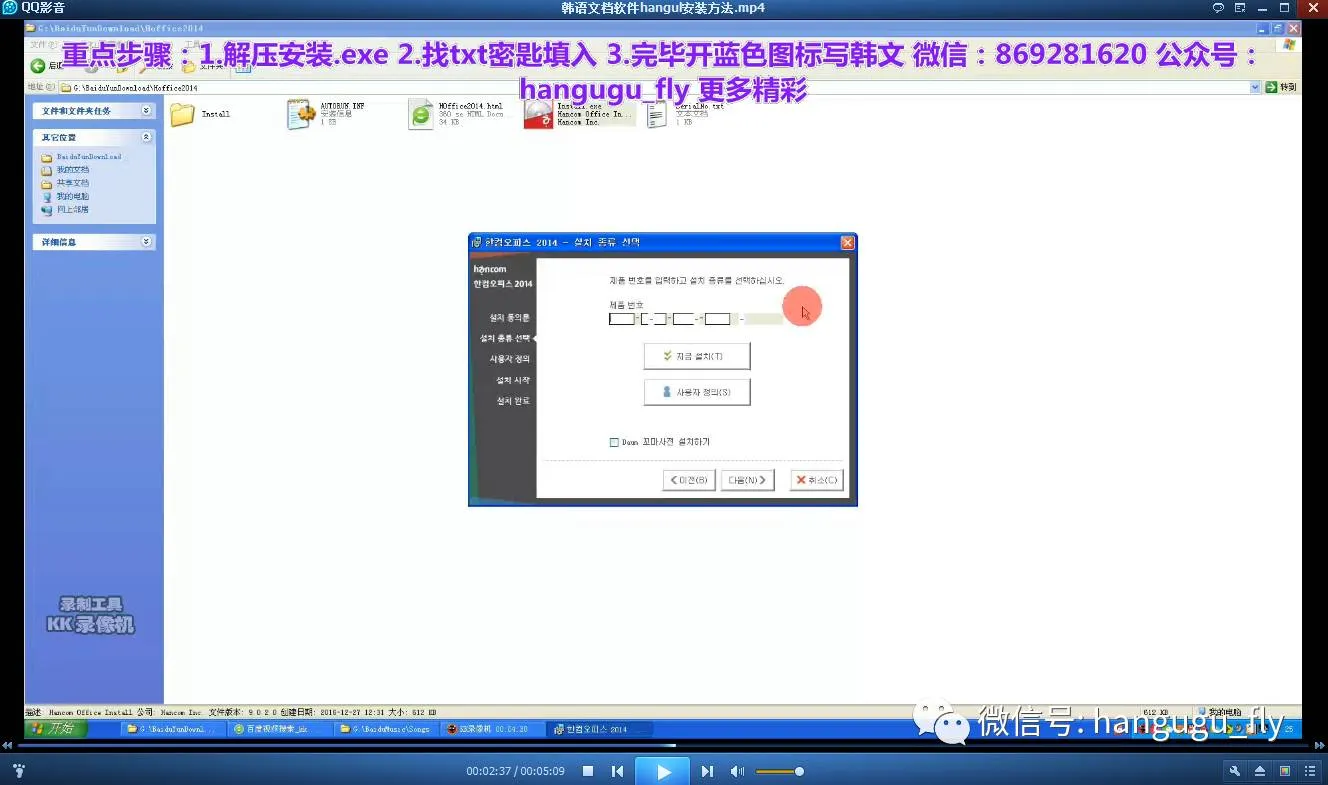Click the 설치 동의문 step
Image resolution: width=1328 pixels, height=785 pixels.
510,318
